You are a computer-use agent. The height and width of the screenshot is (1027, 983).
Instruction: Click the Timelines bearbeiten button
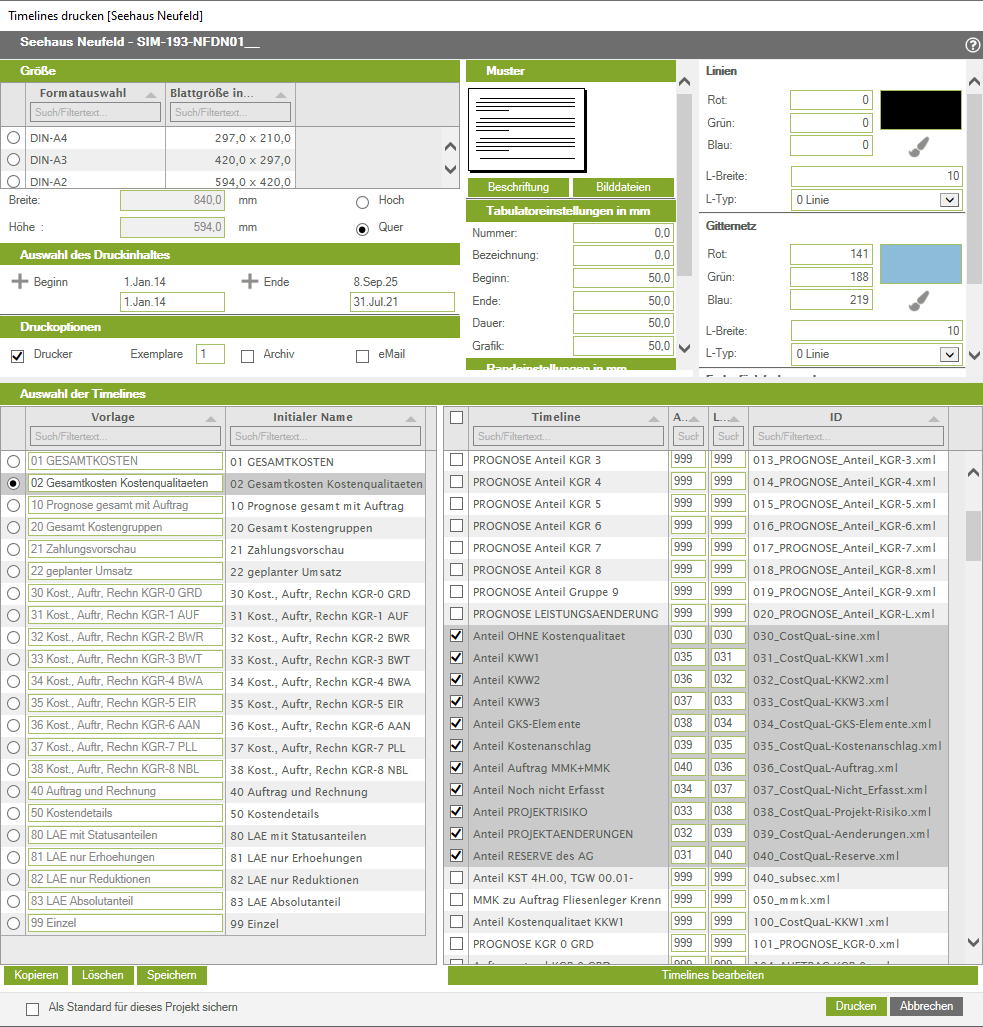tap(713, 975)
